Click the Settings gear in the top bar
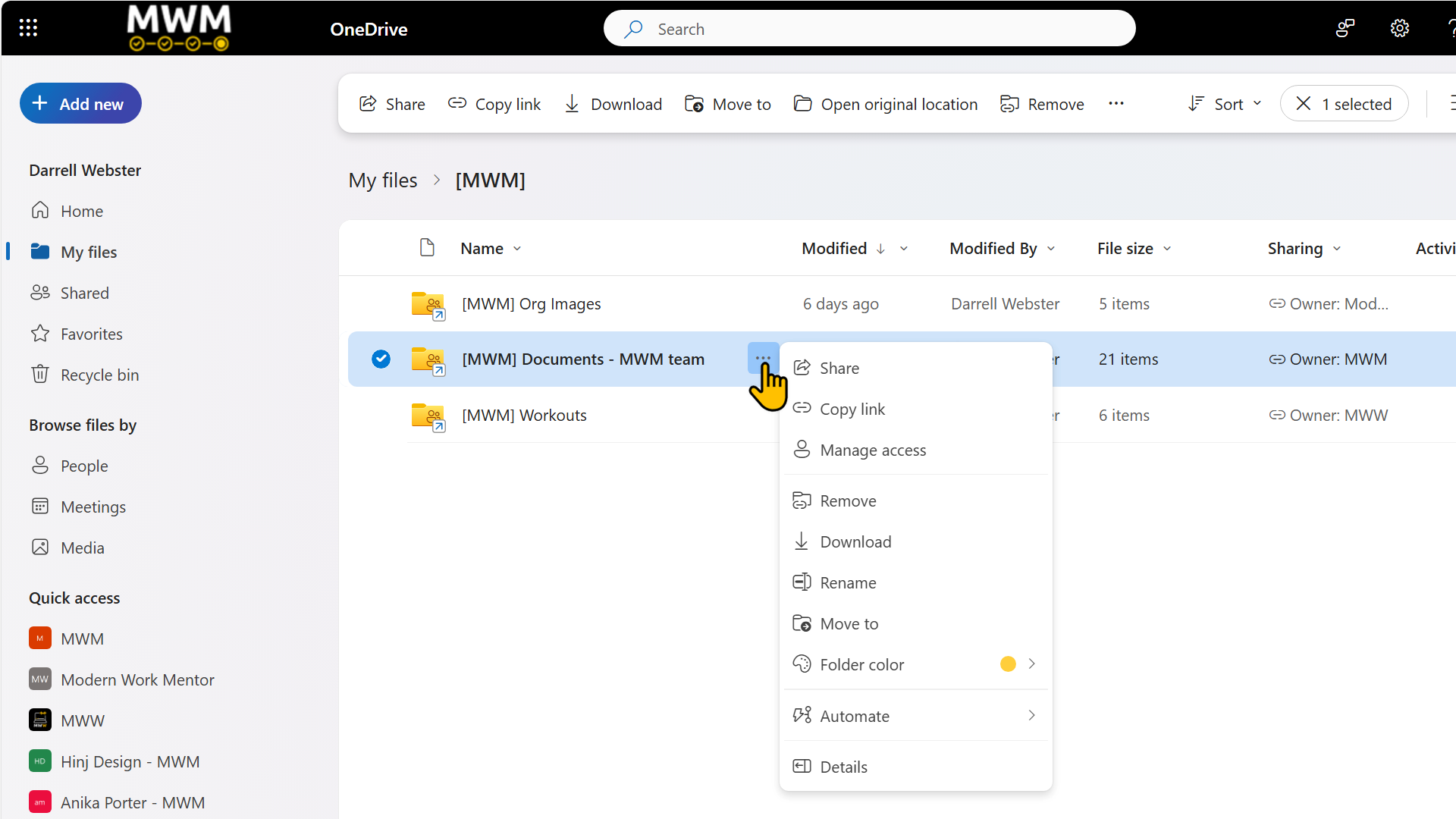Screen dimensions: 1456x819 1399,28
